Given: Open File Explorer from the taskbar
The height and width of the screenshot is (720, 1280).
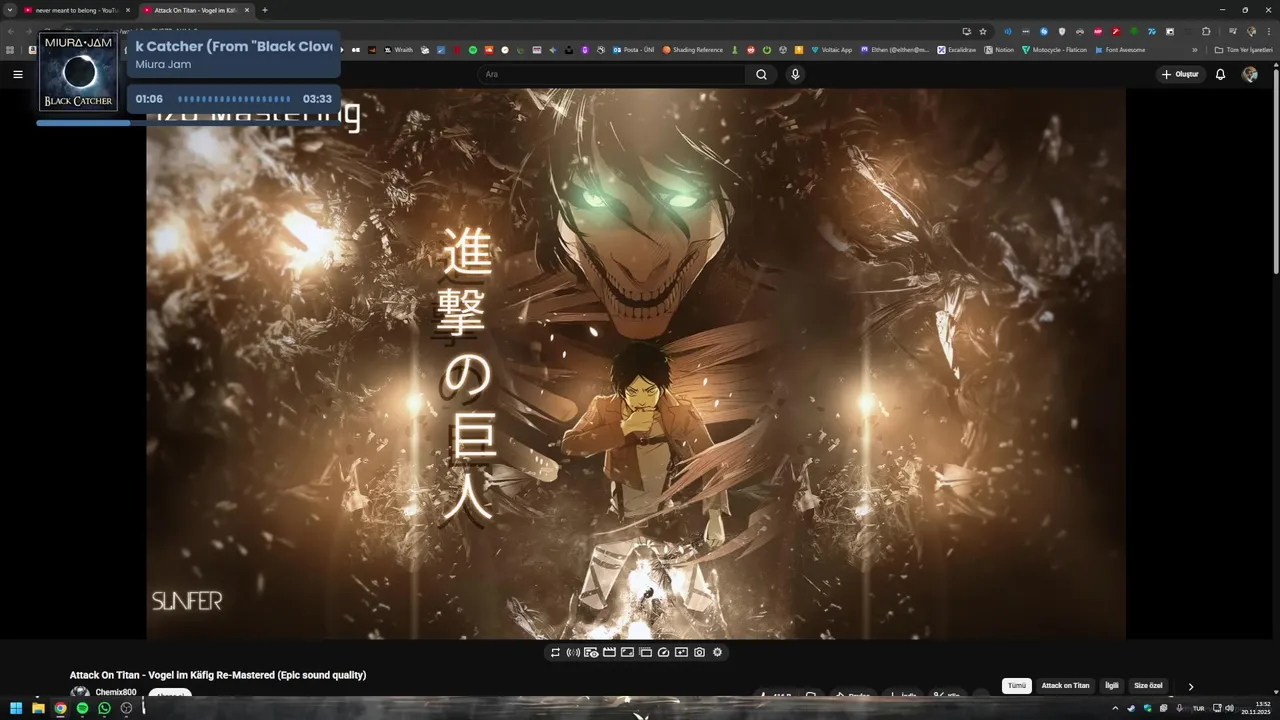Looking at the screenshot, I should point(38,708).
